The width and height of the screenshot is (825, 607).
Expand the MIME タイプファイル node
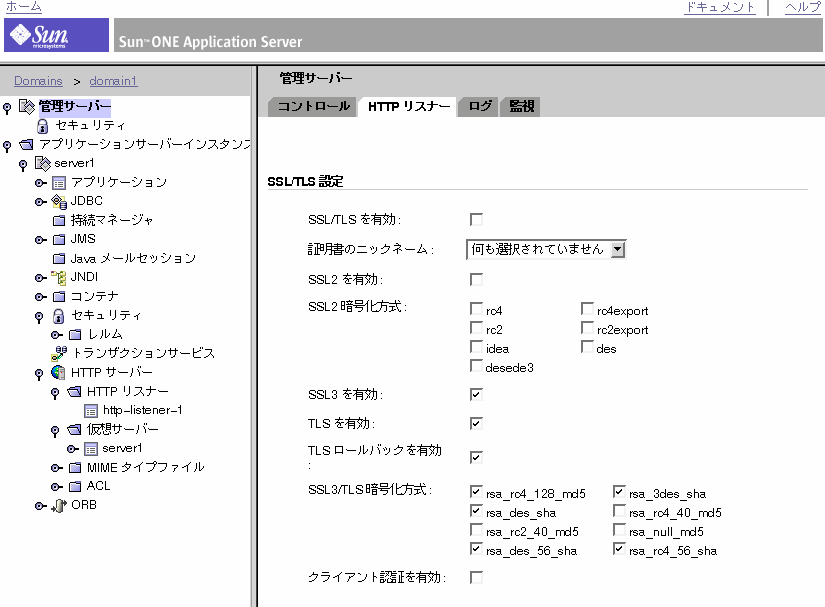[57, 468]
